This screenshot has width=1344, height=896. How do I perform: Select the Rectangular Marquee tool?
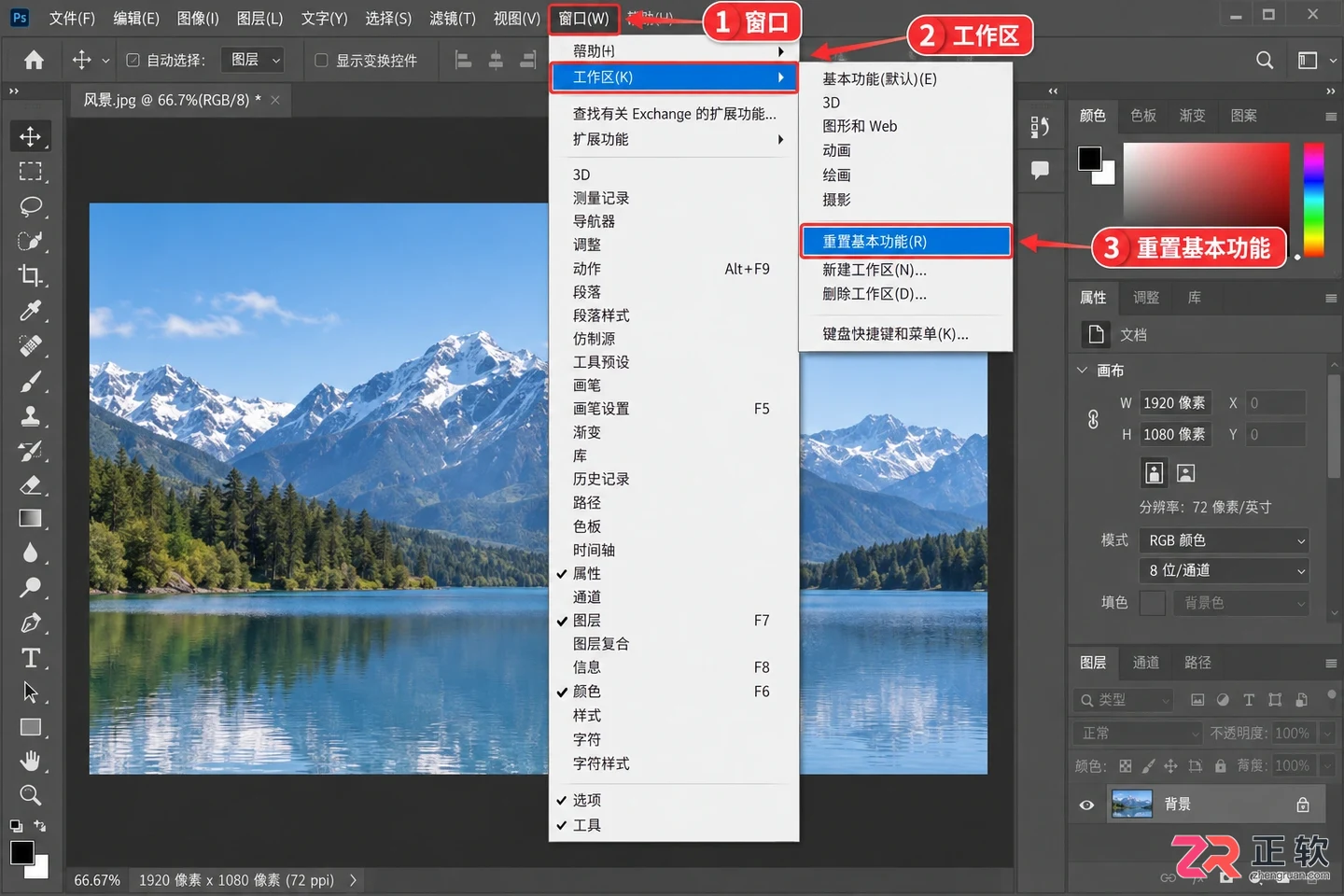(30, 172)
